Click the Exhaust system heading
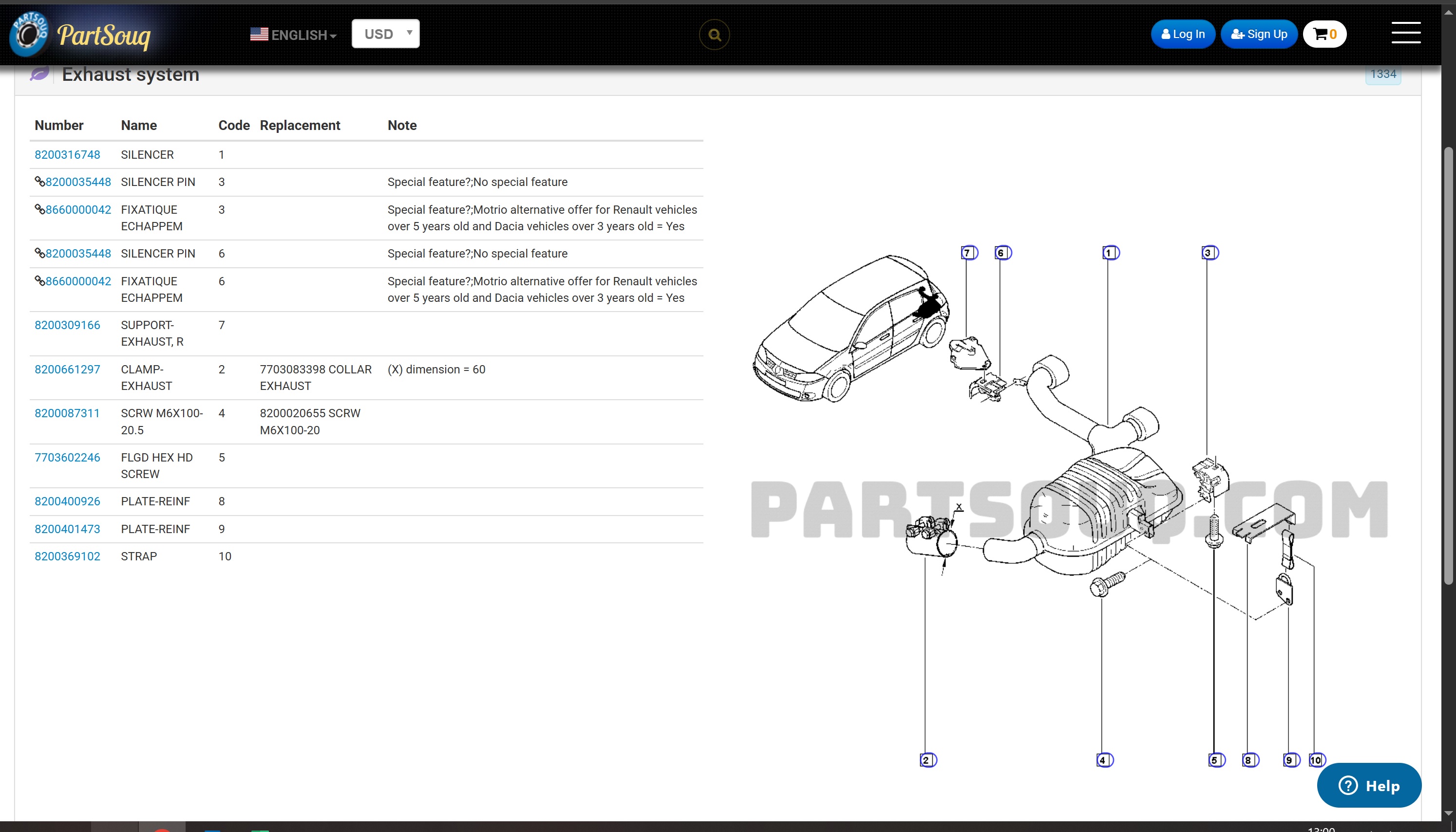 point(131,74)
